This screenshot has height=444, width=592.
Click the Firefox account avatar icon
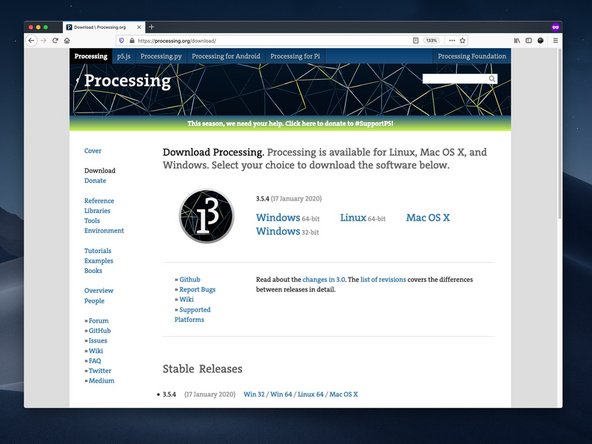tap(540, 40)
